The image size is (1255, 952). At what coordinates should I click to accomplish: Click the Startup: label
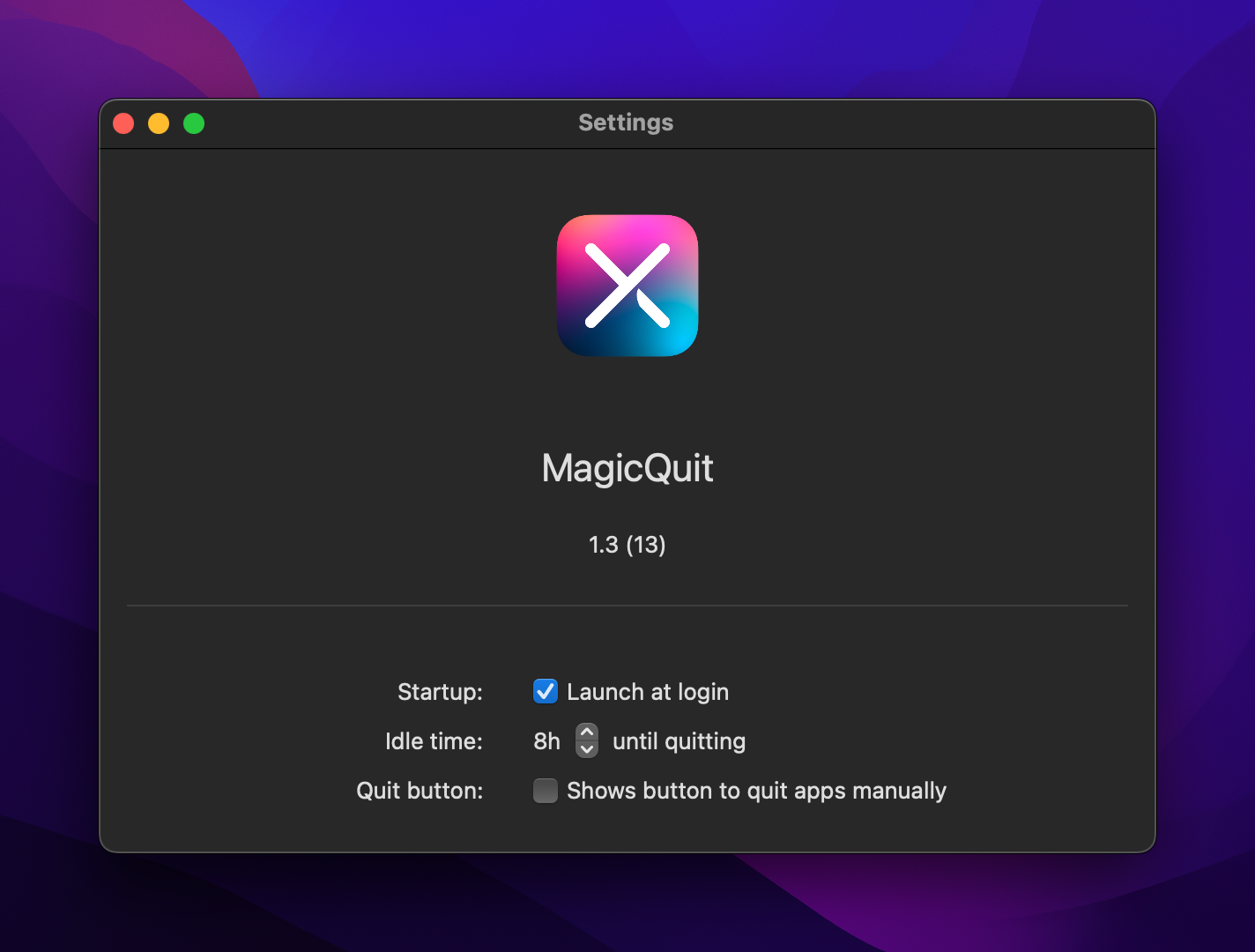click(440, 692)
